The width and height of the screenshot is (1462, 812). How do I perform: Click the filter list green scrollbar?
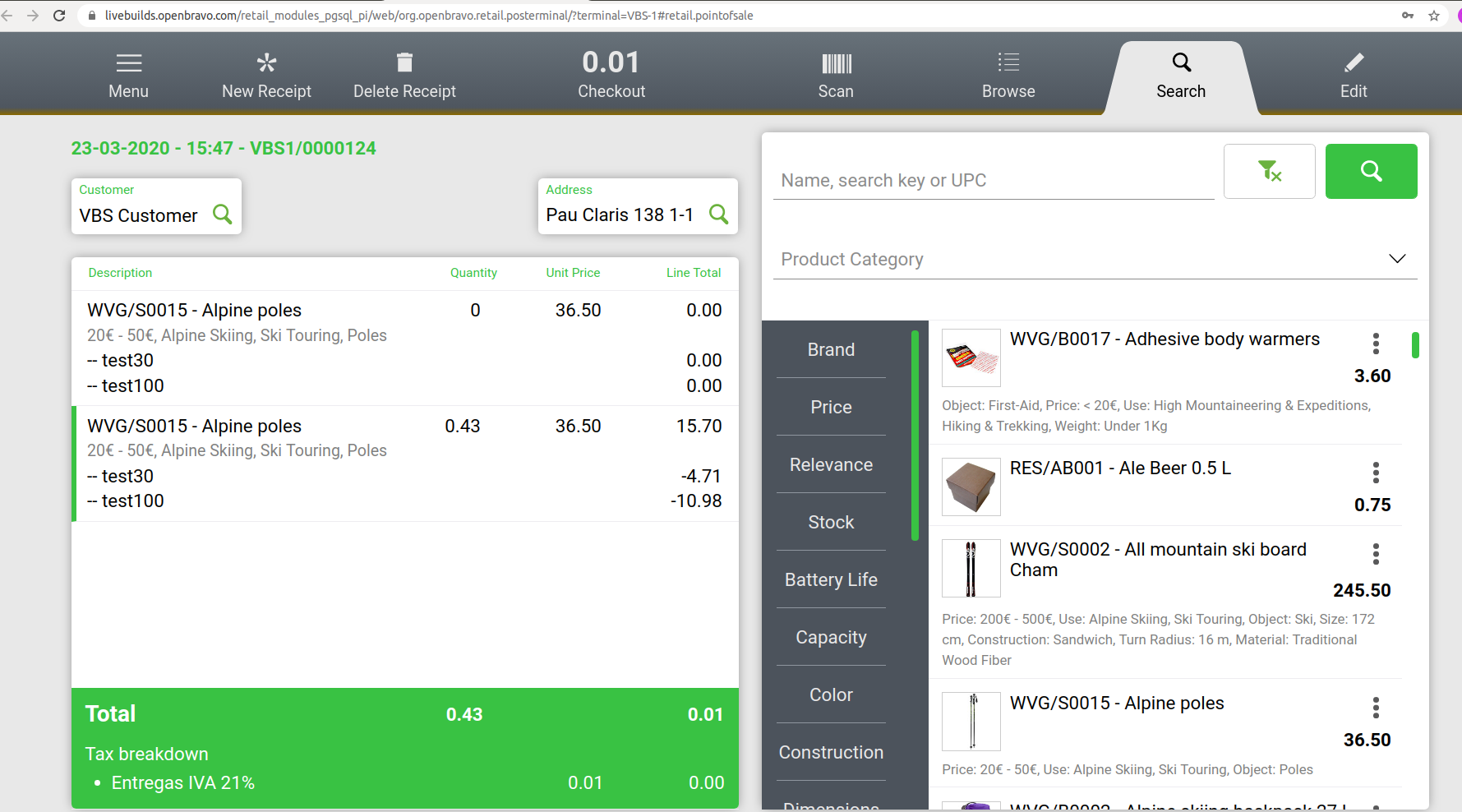(915, 435)
